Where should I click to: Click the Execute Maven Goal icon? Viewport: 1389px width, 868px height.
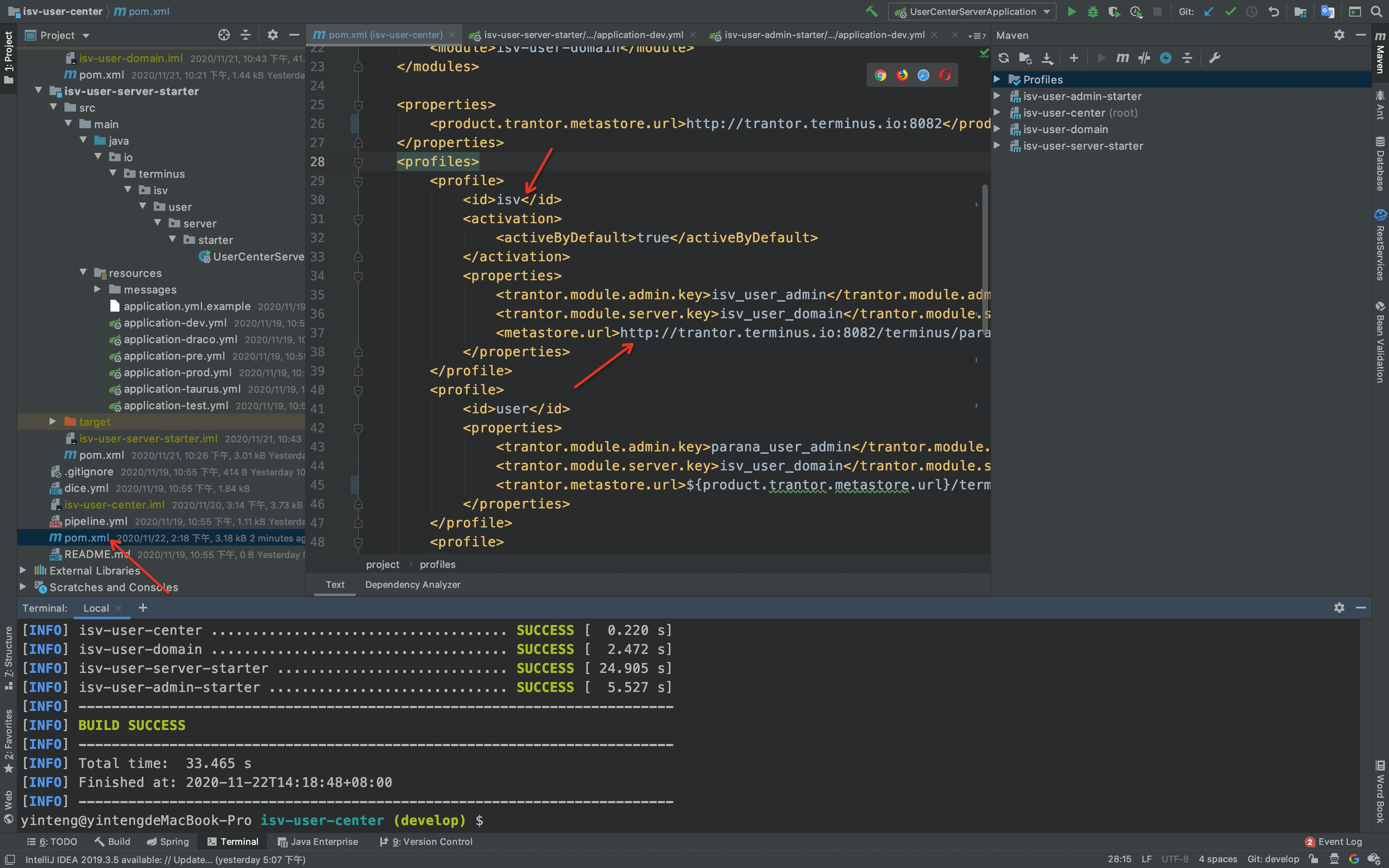[1122, 58]
